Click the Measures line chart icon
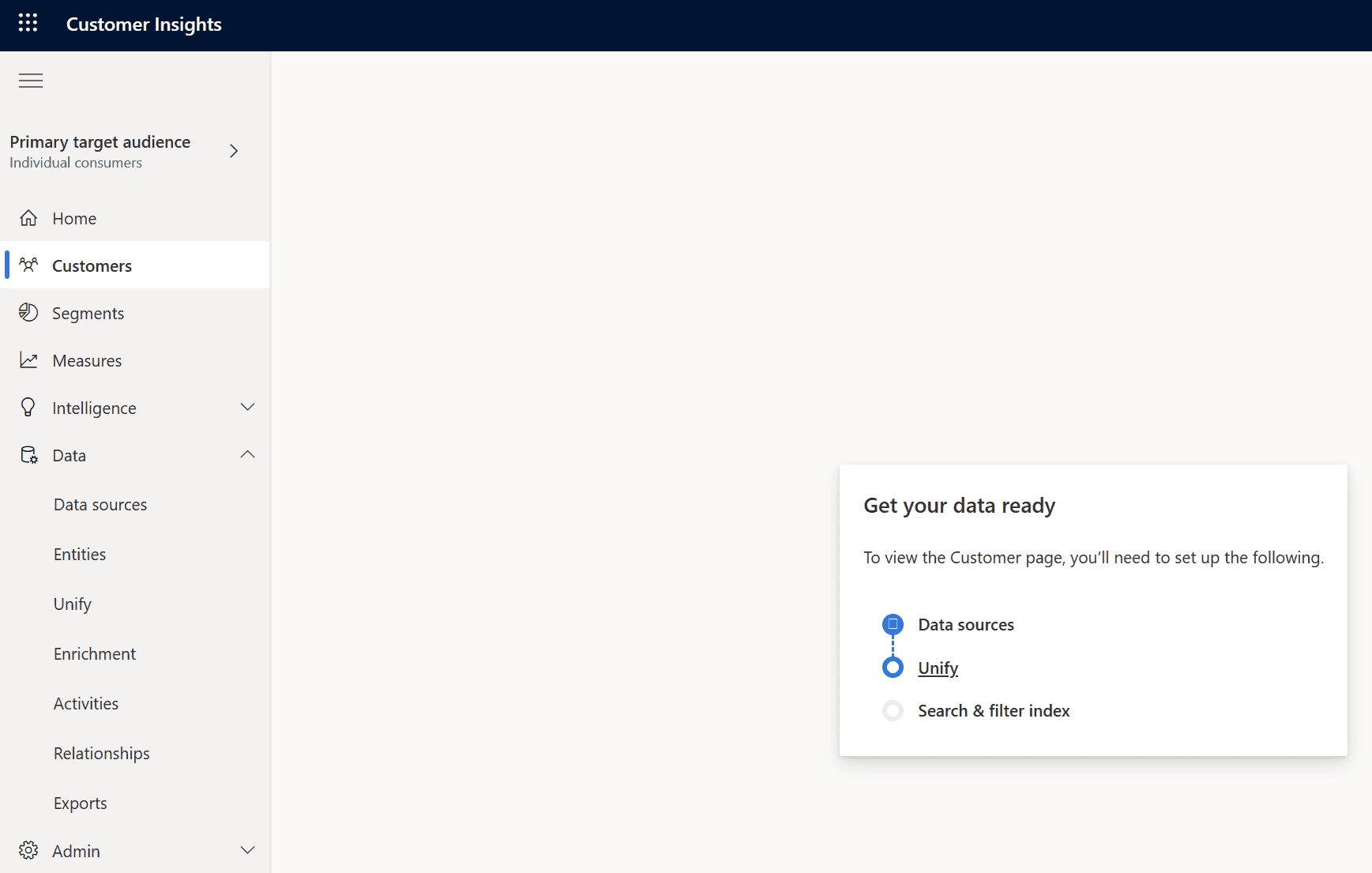The height and width of the screenshot is (873, 1372). [28, 360]
